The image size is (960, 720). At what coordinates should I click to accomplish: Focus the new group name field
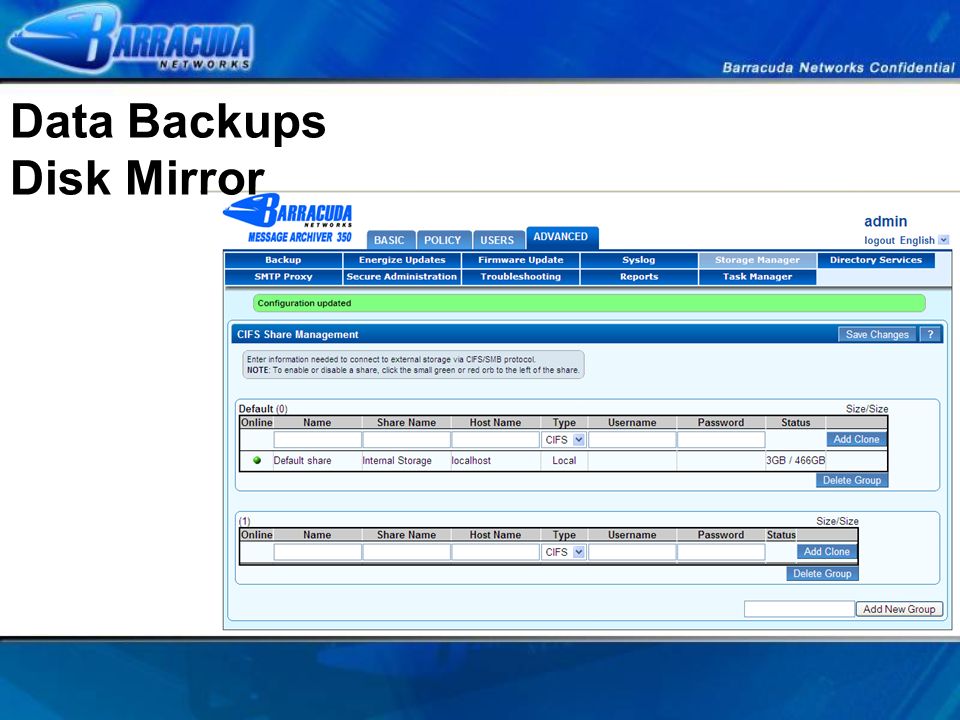(799, 609)
